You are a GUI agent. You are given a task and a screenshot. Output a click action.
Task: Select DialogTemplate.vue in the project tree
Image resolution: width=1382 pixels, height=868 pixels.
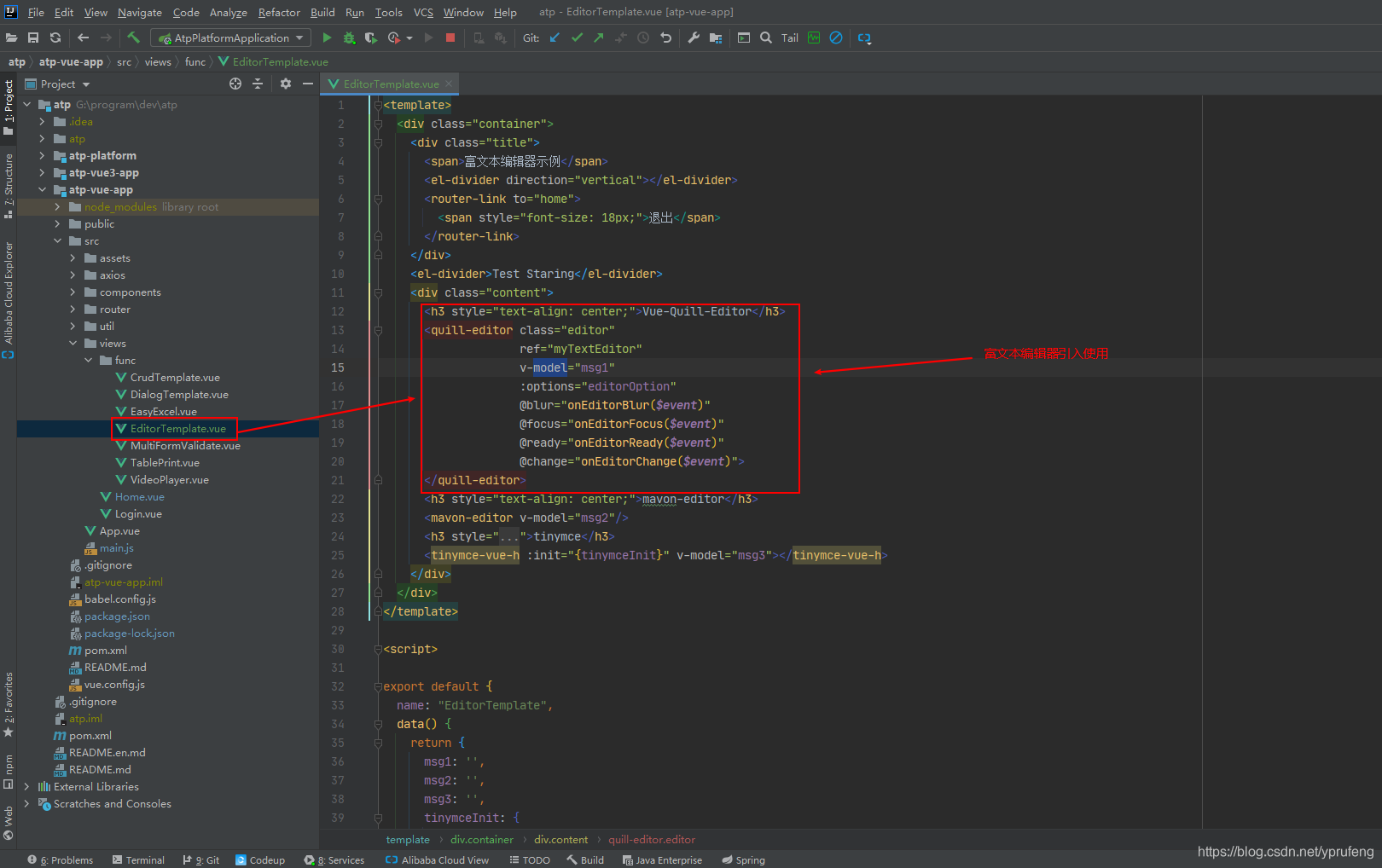(178, 394)
